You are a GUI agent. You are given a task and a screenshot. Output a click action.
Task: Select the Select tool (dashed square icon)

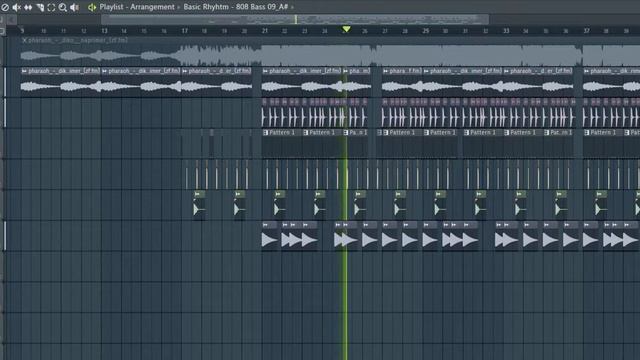click(x=51, y=7)
